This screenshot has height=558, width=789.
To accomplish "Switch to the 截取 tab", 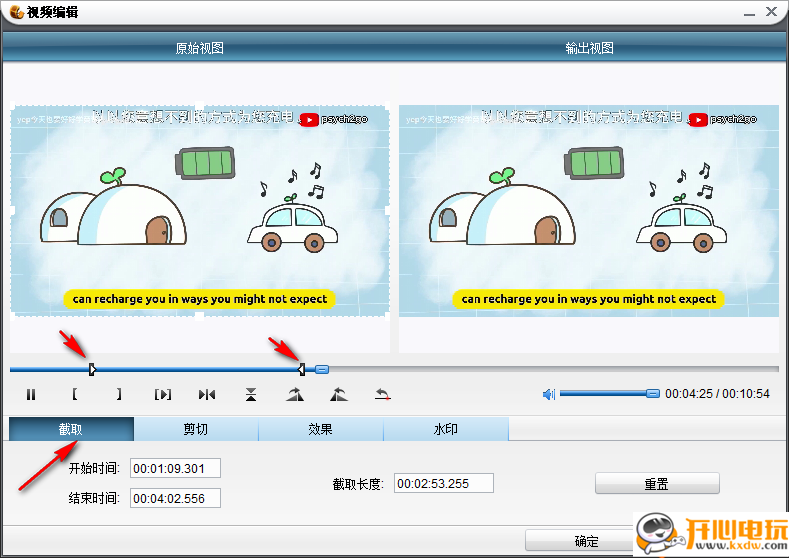I will tap(71, 429).
